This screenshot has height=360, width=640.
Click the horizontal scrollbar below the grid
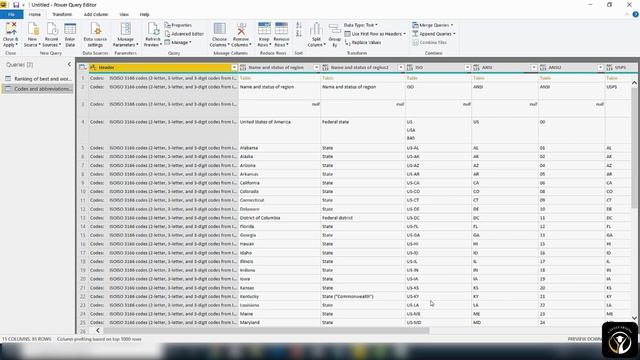click(266, 331)
